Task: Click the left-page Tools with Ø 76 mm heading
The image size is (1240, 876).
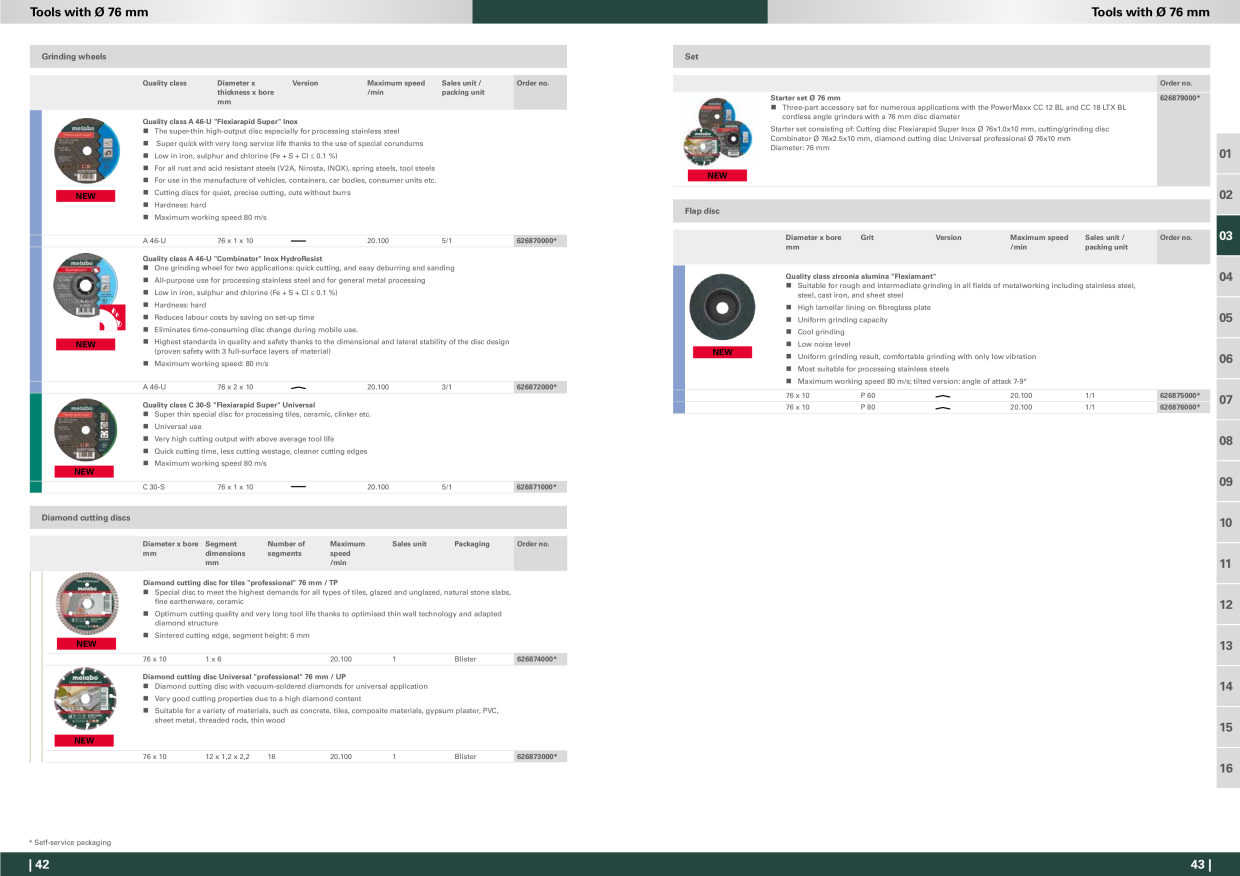Action: click(89, 12)
